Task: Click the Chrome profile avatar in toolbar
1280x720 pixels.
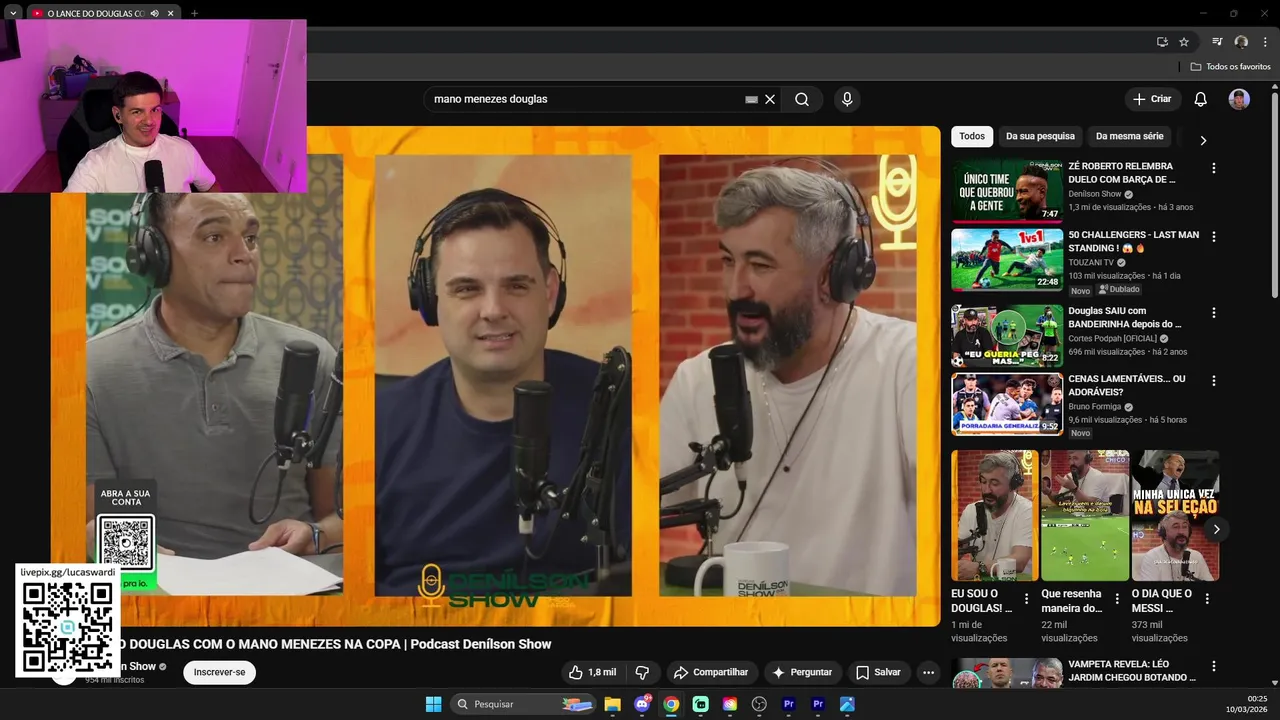Action: pyautogui.click(x=1241, y=42)
